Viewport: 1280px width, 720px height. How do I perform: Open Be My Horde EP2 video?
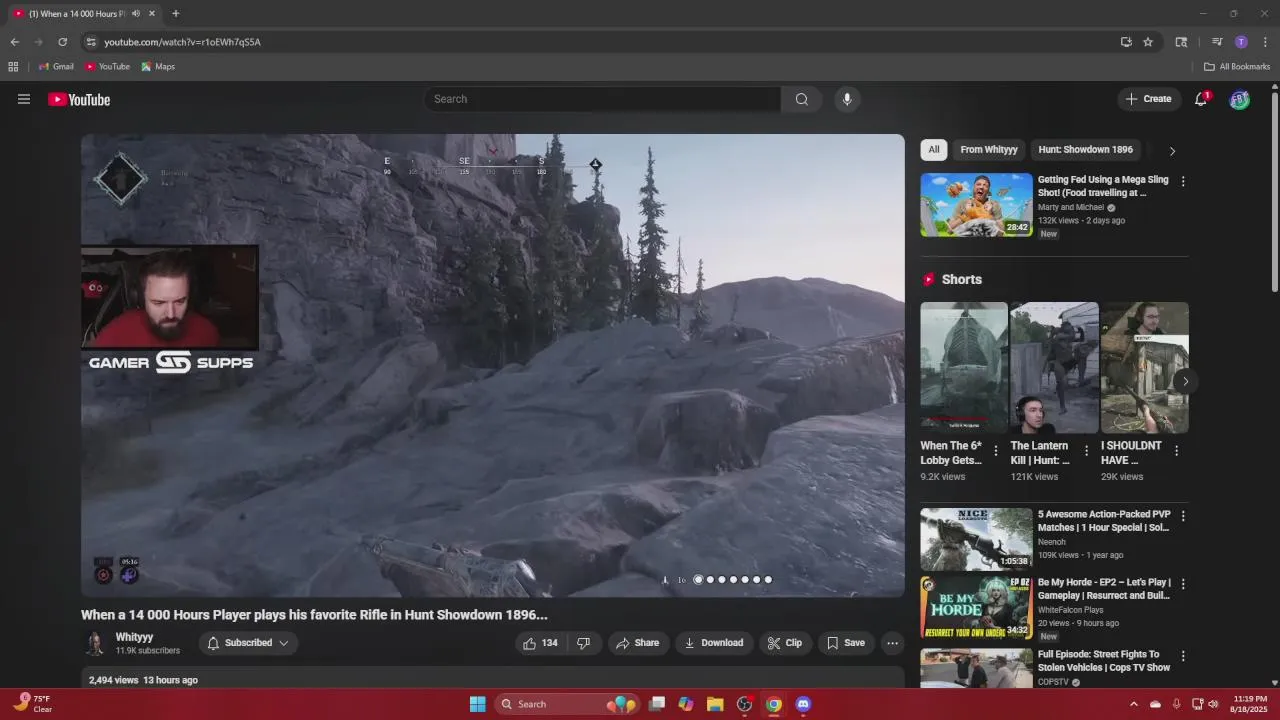976,607
